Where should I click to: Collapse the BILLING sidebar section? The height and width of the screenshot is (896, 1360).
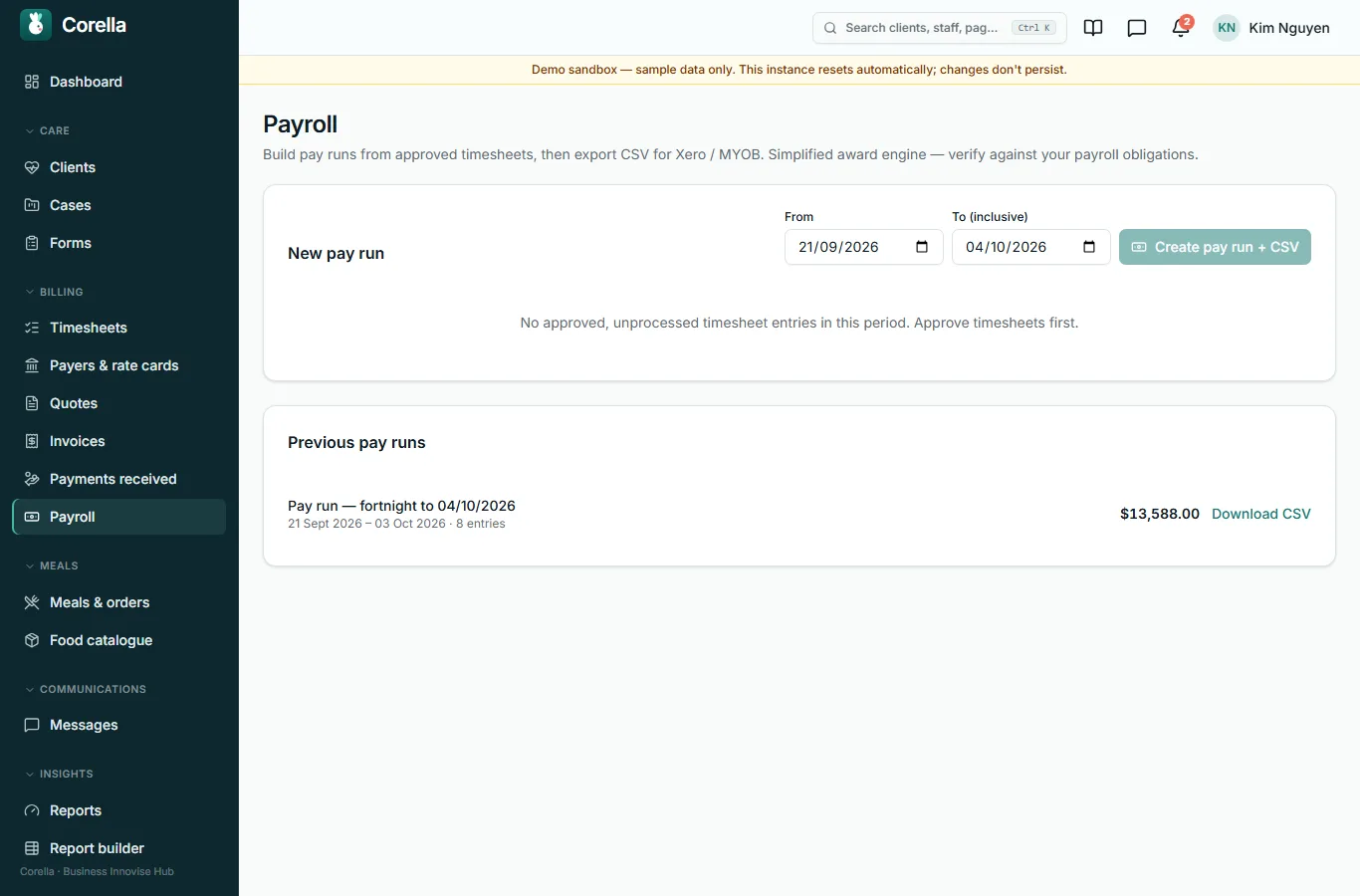coord(54,292)
